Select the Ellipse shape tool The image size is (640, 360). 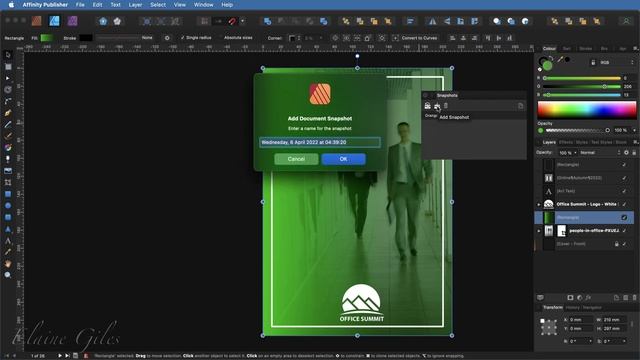(x=8, y=206)
